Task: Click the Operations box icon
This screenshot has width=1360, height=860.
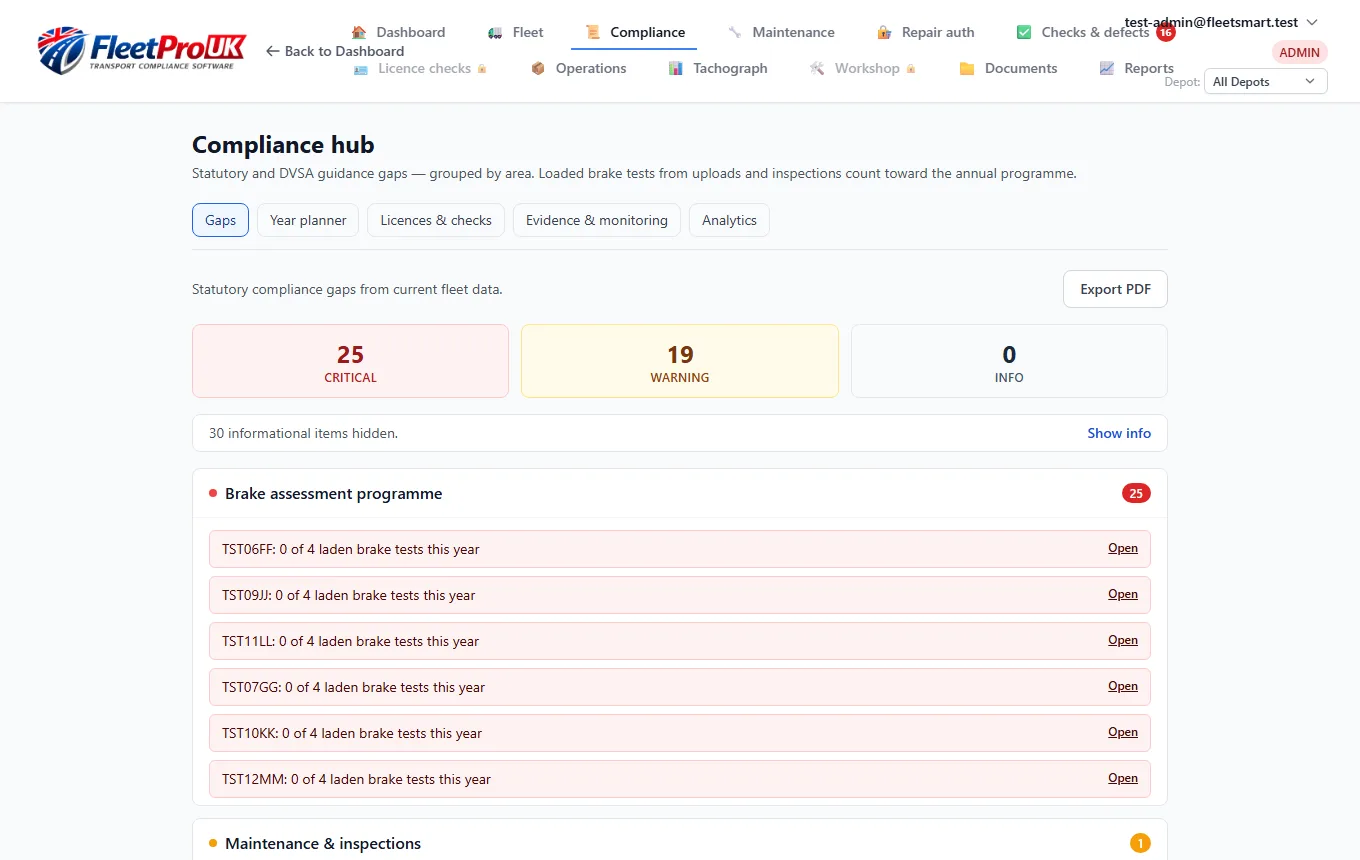Action: point(538,68)
